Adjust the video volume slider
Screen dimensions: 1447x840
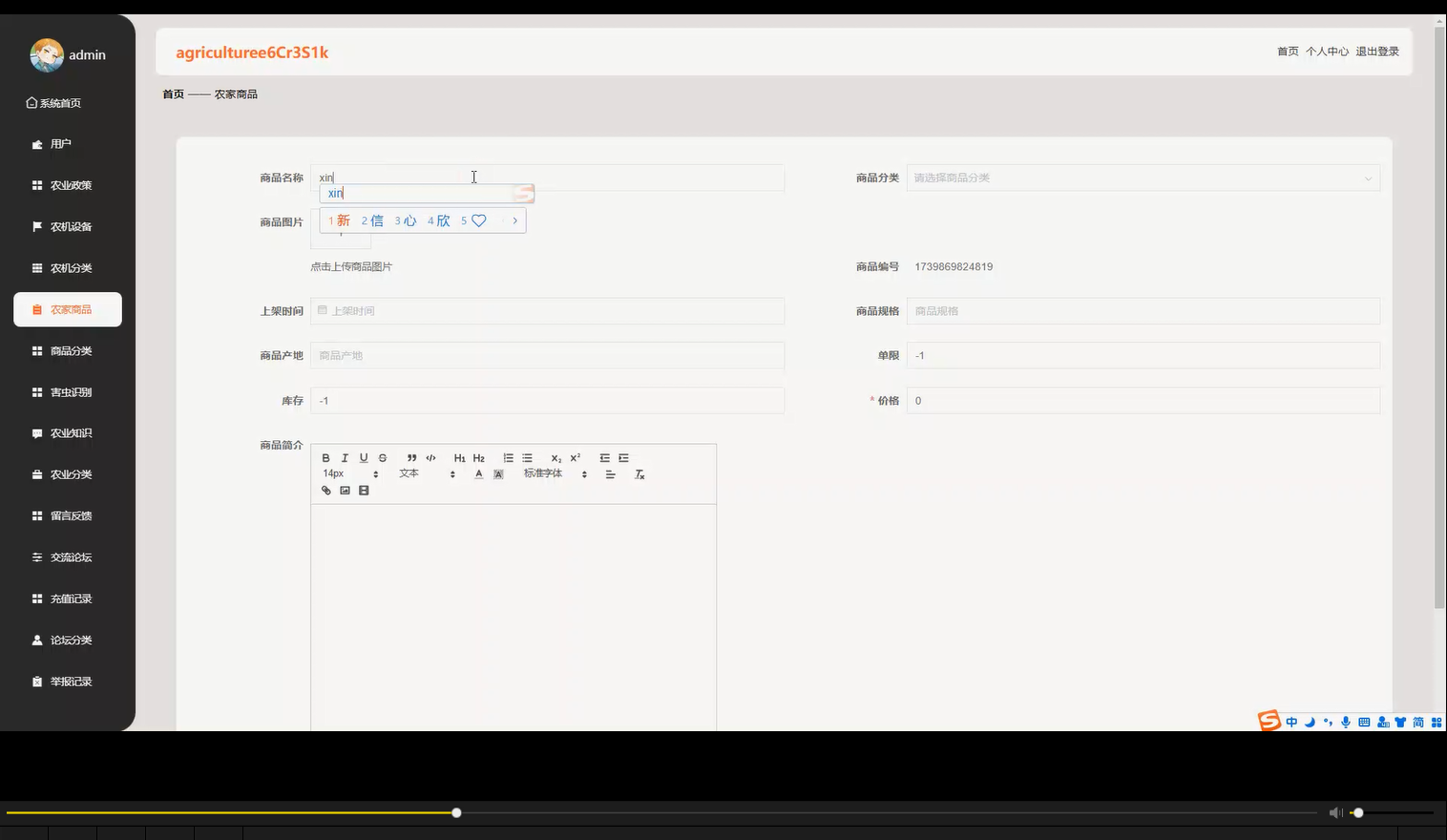pos(1394,812)
